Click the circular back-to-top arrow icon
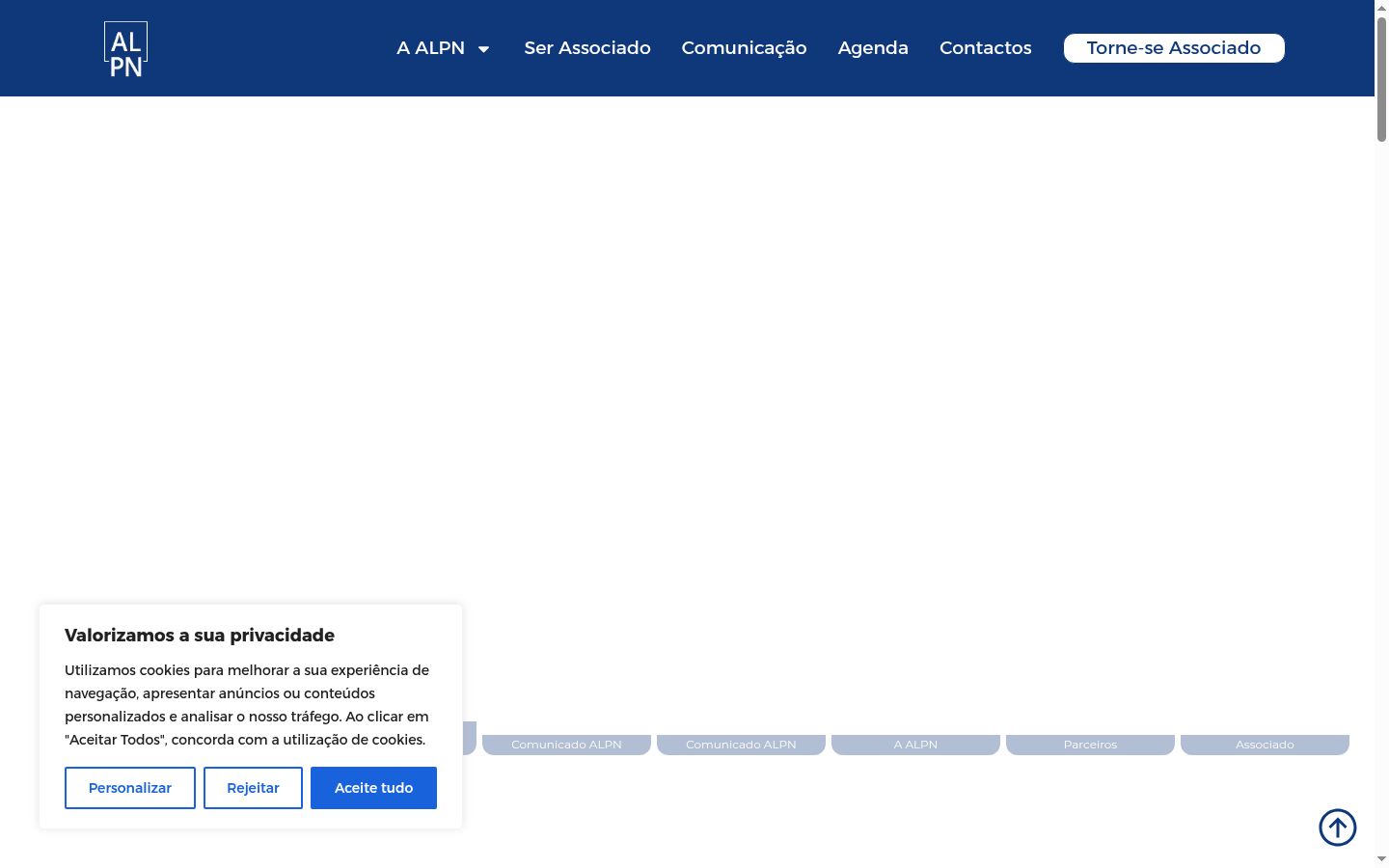 pyautogui.click(x=1338, y=827)
